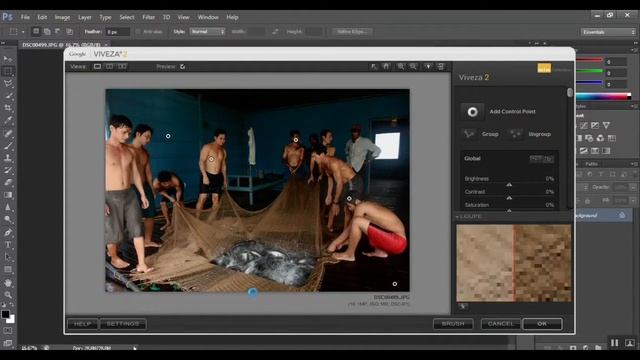This screenshot has width=640, height=360.
Task: Click Intersect with selection icon in options bar
Action: (x=69, y=31)
